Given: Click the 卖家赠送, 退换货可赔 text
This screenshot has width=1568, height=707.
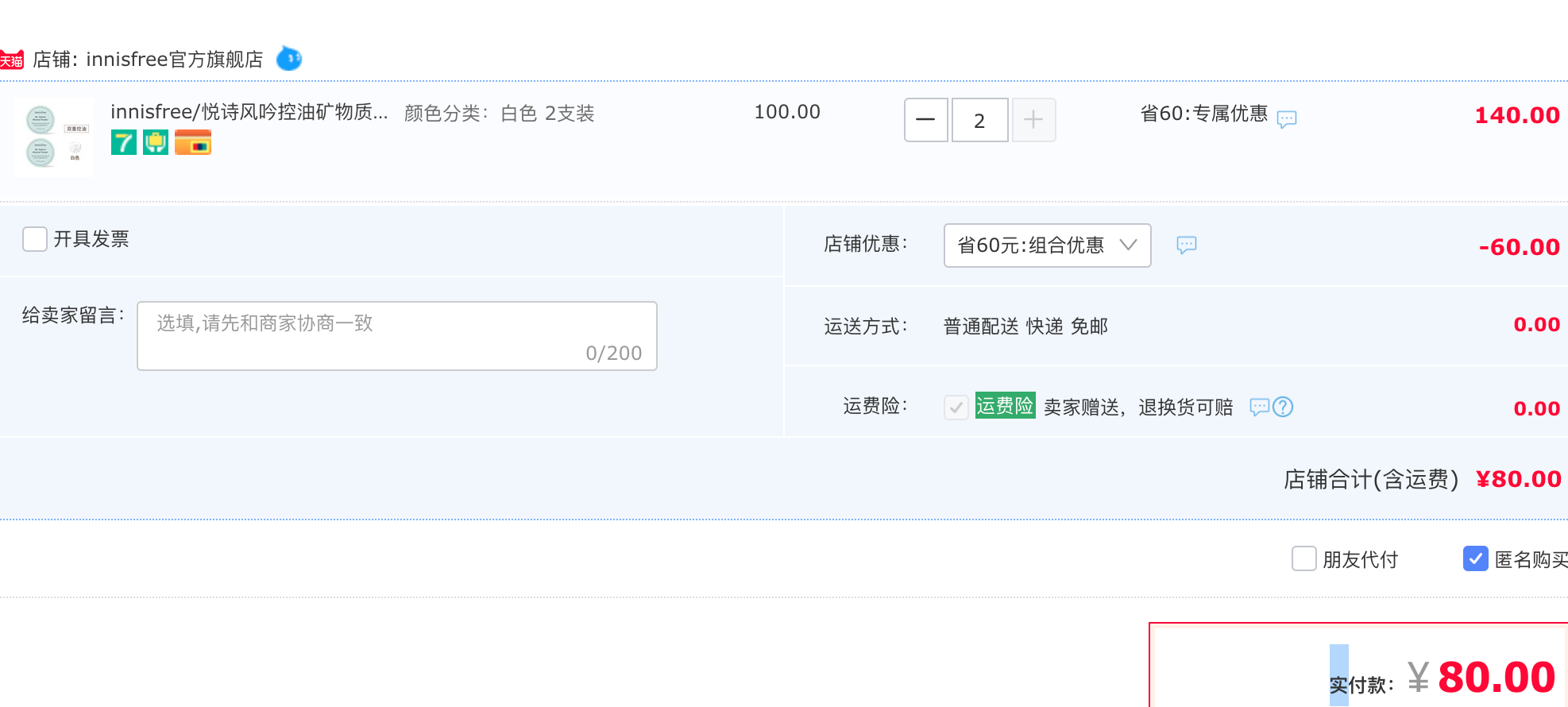Looking at the screenshot, I should click(1138, 408).
